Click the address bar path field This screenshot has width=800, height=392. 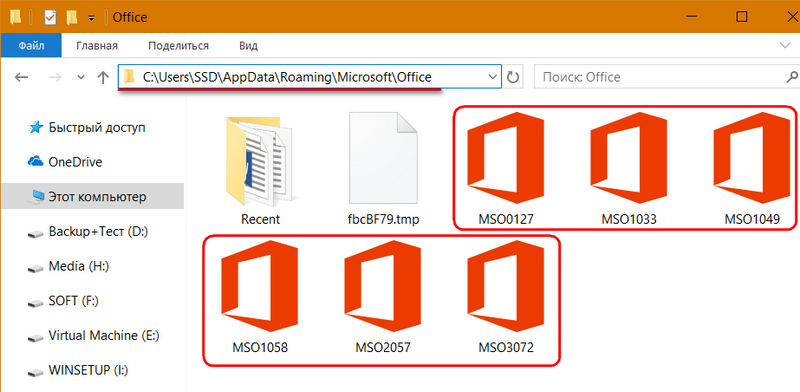[310, 77]
